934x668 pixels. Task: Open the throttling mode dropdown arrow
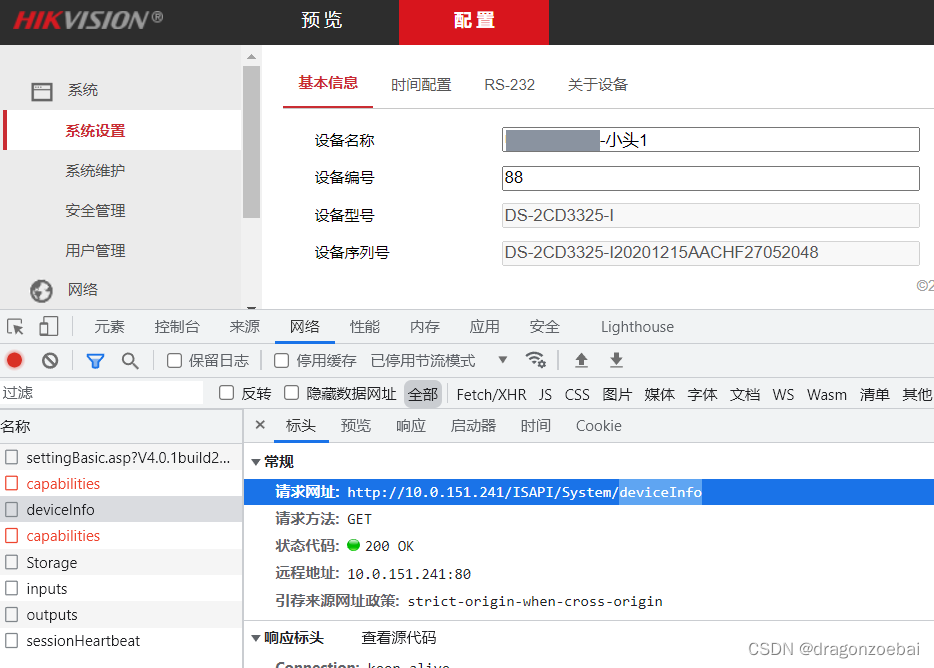tap(502, 360)
